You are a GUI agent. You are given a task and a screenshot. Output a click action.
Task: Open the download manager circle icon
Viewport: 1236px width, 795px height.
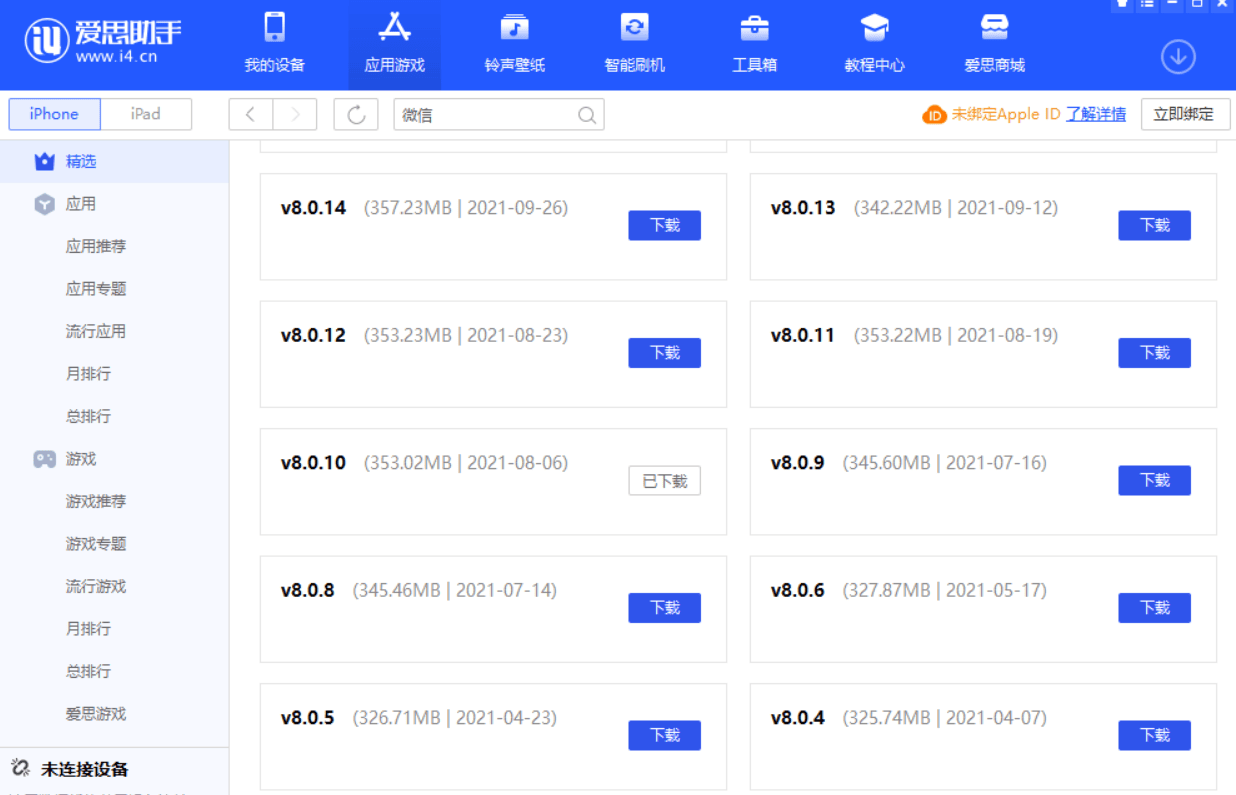[x=1178, y=57]
